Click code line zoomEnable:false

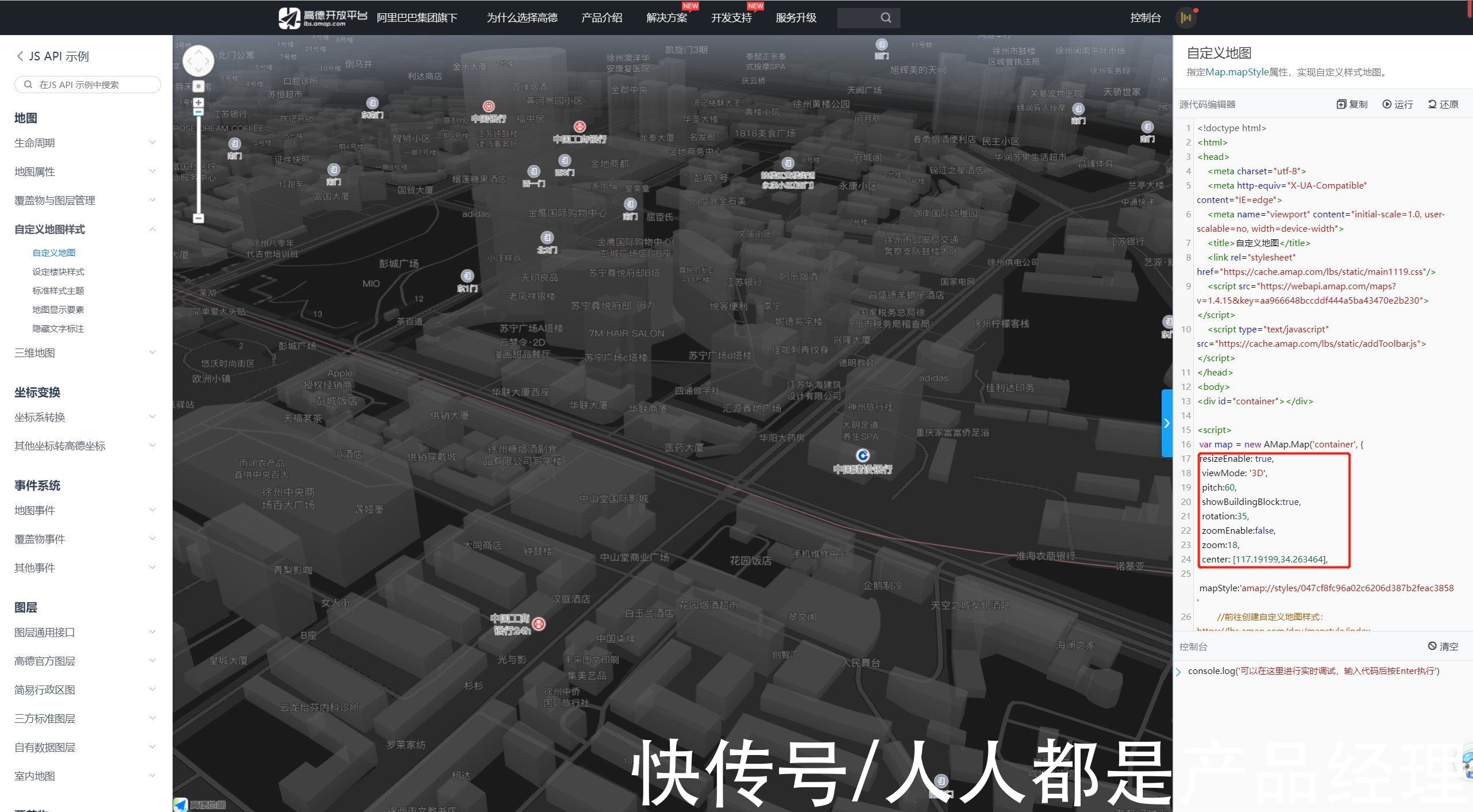point(1238,530)
